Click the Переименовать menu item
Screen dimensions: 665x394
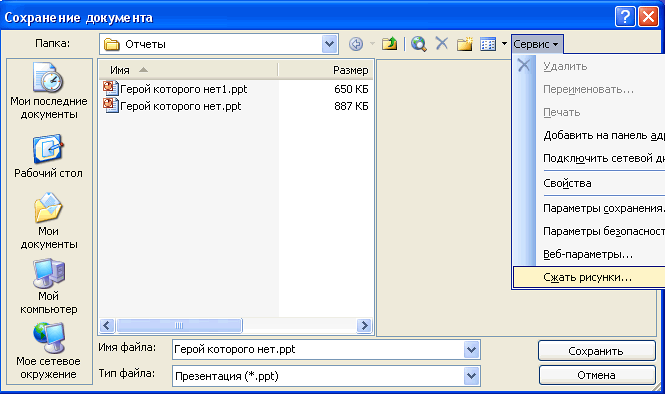(589, 89)
